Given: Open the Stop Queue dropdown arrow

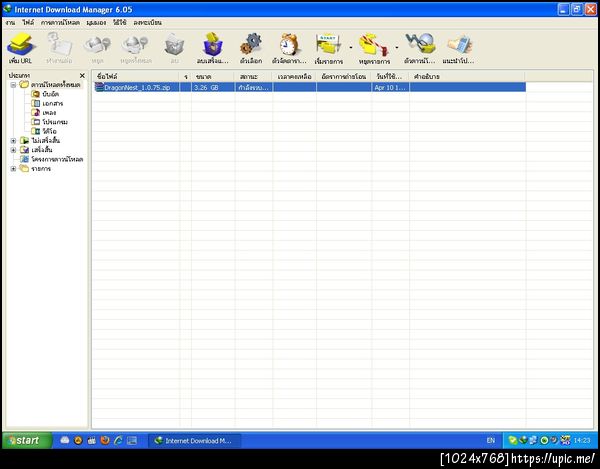Looking at the screenshot, I should pyautogui.click(x=397, y=48).
